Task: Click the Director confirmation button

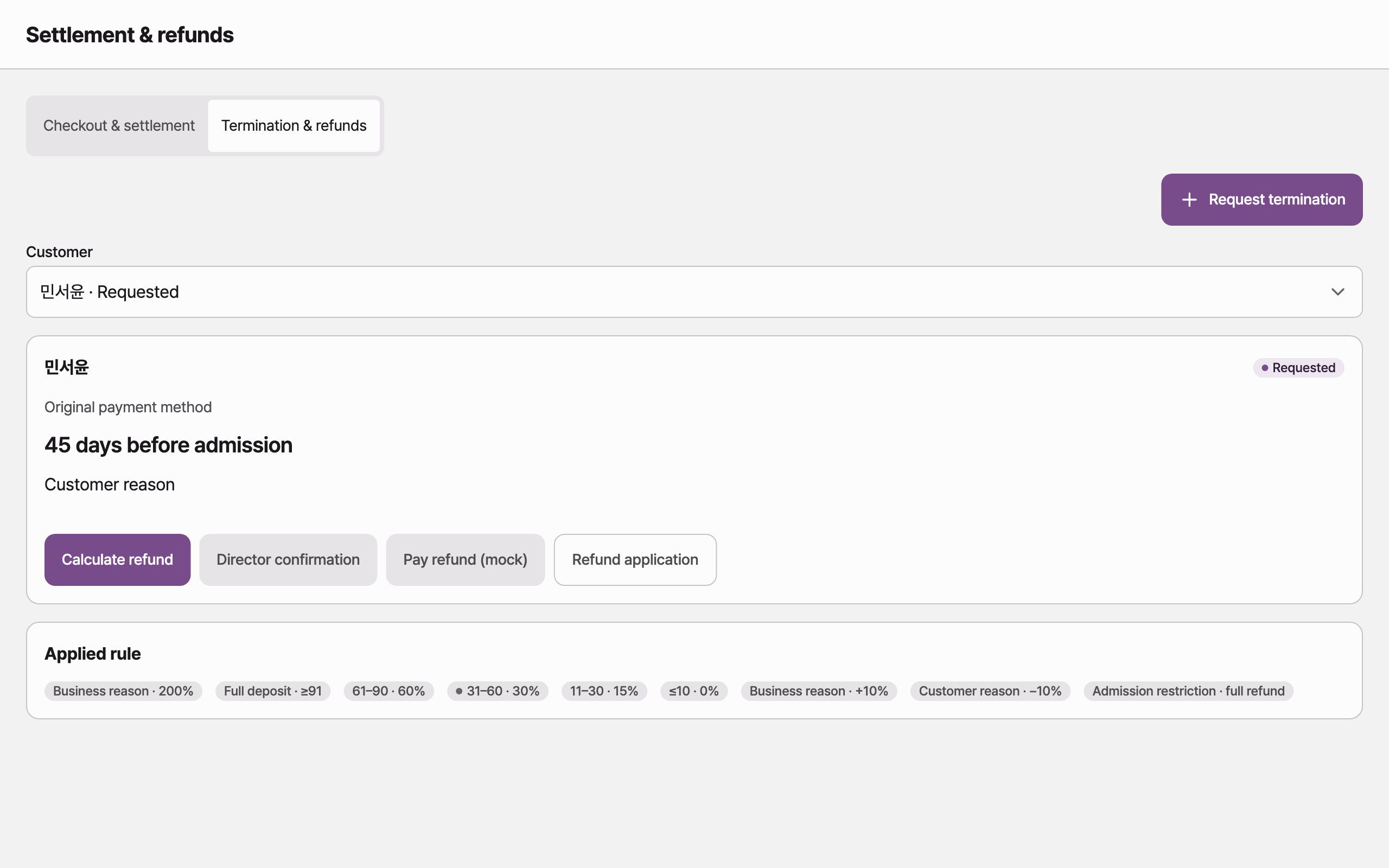Action: pyautogui.click(x=288, y=560)
